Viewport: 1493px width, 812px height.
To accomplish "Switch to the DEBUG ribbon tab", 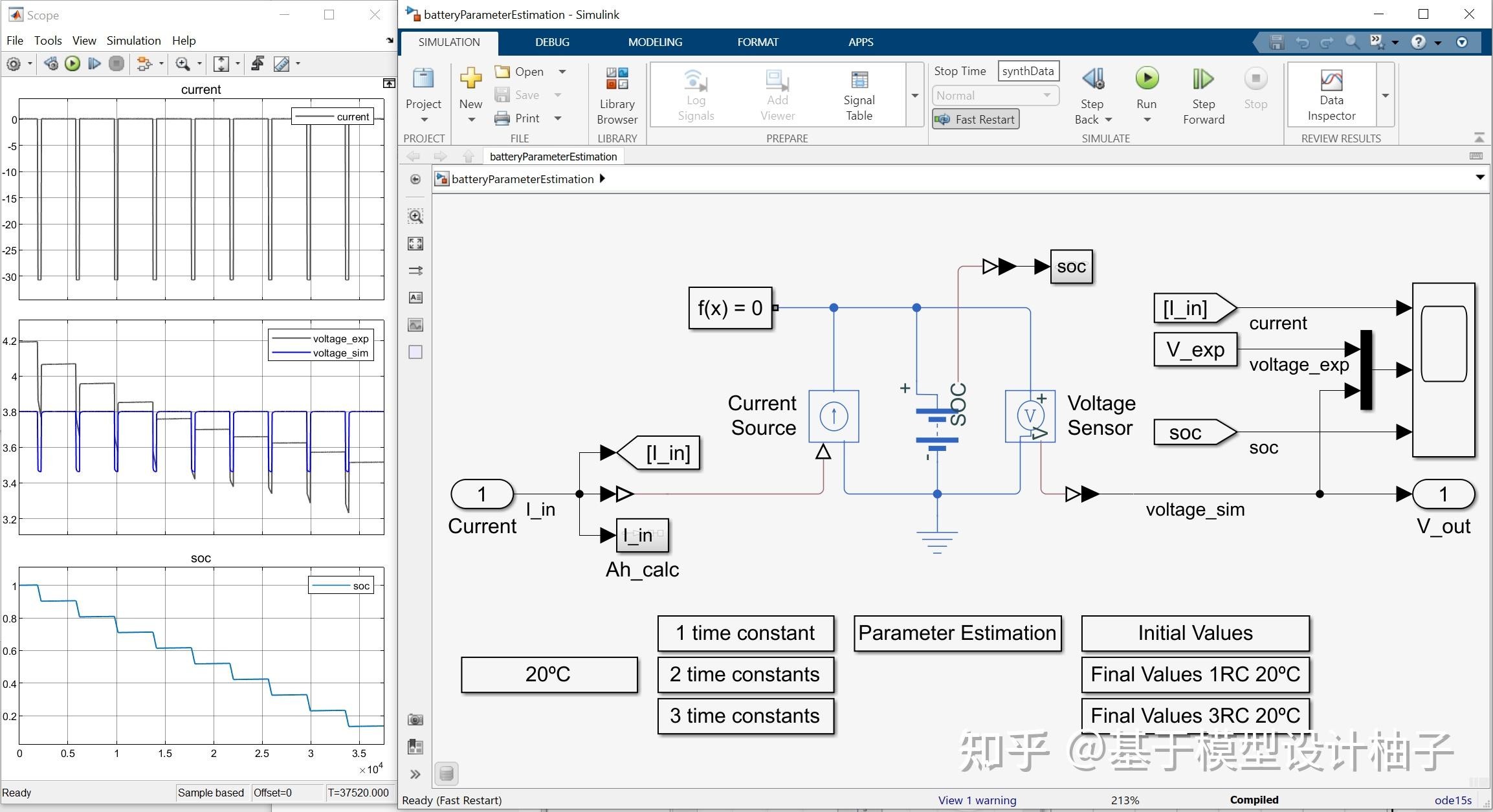I will (x=551, y=41).
